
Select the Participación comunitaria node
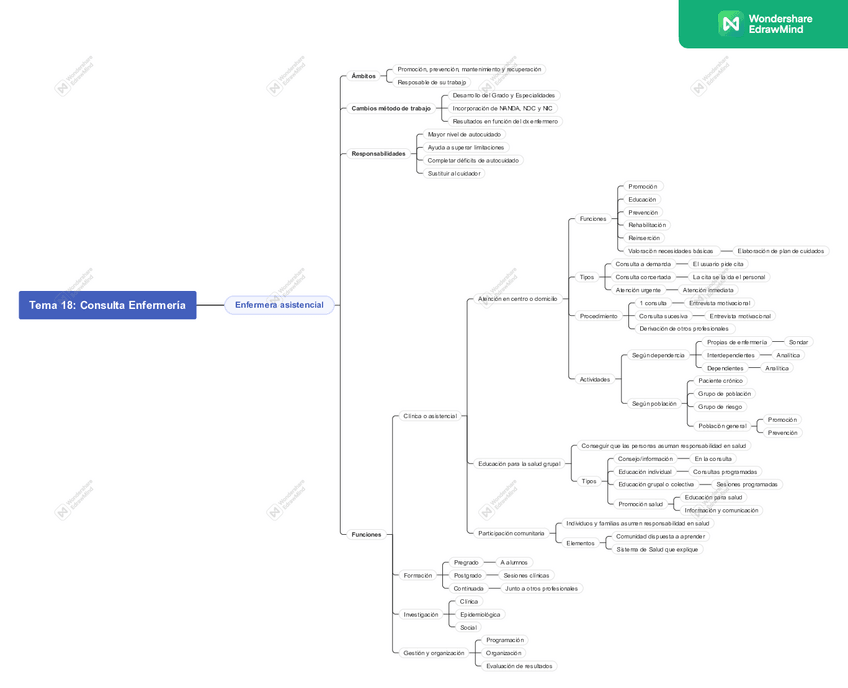(511, 533)
